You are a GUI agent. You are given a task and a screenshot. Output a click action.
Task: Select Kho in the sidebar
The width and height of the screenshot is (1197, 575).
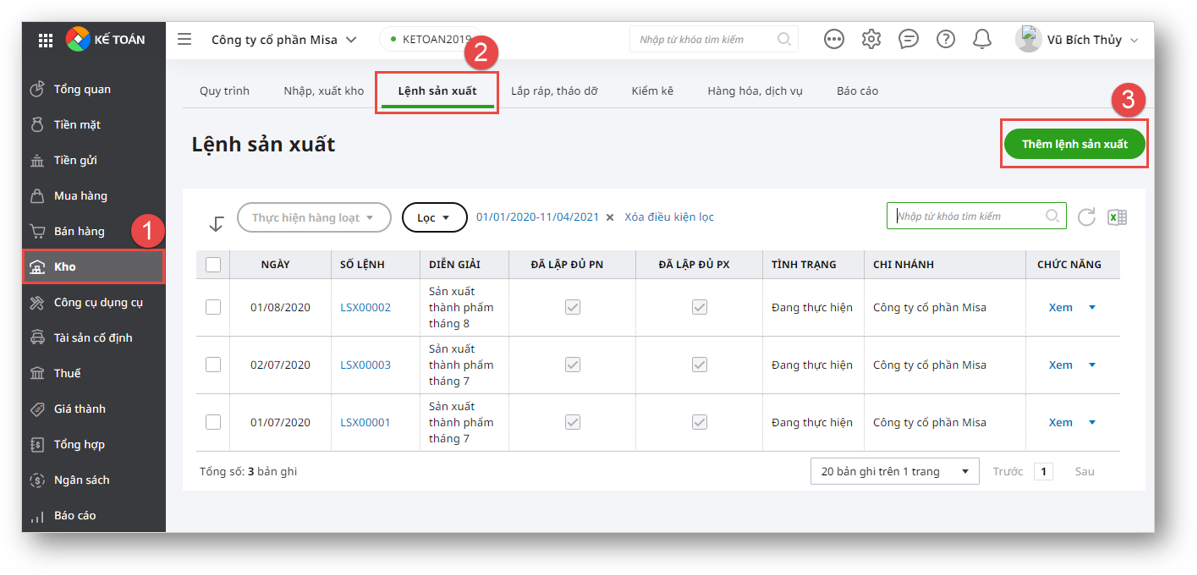coord(94,267)
